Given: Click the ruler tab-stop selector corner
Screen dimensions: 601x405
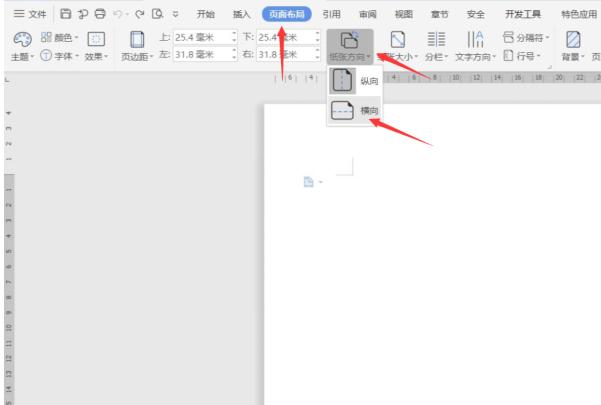Looking at the screenshot, I should click(x=7, y=80).
